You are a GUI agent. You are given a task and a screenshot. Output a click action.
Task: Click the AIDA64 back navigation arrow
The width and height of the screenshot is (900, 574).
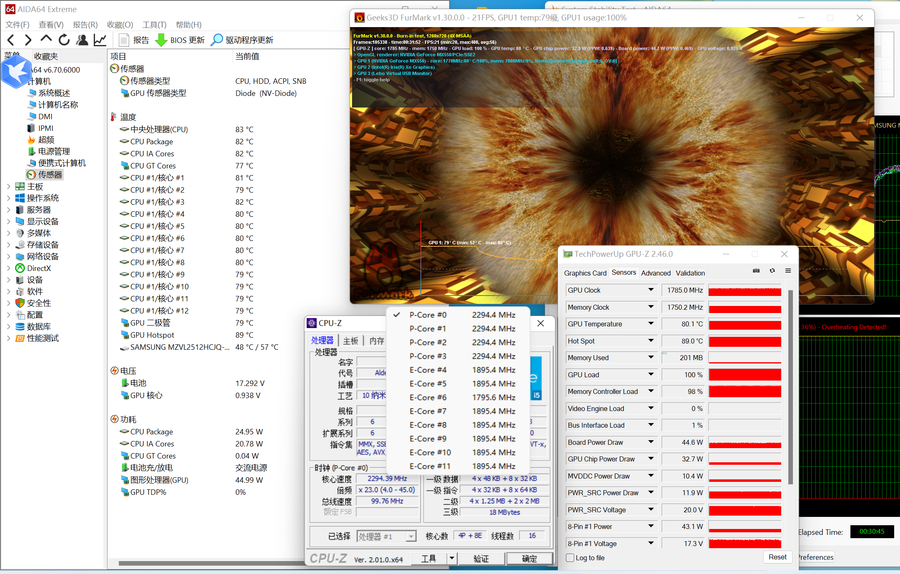tap(11, 40)
